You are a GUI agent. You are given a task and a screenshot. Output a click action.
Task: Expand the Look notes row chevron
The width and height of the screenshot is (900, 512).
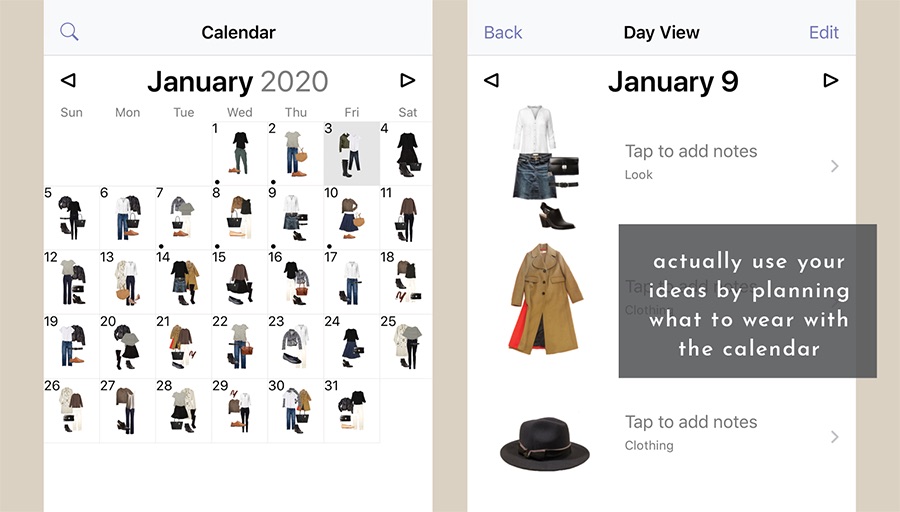pos(835,166)
